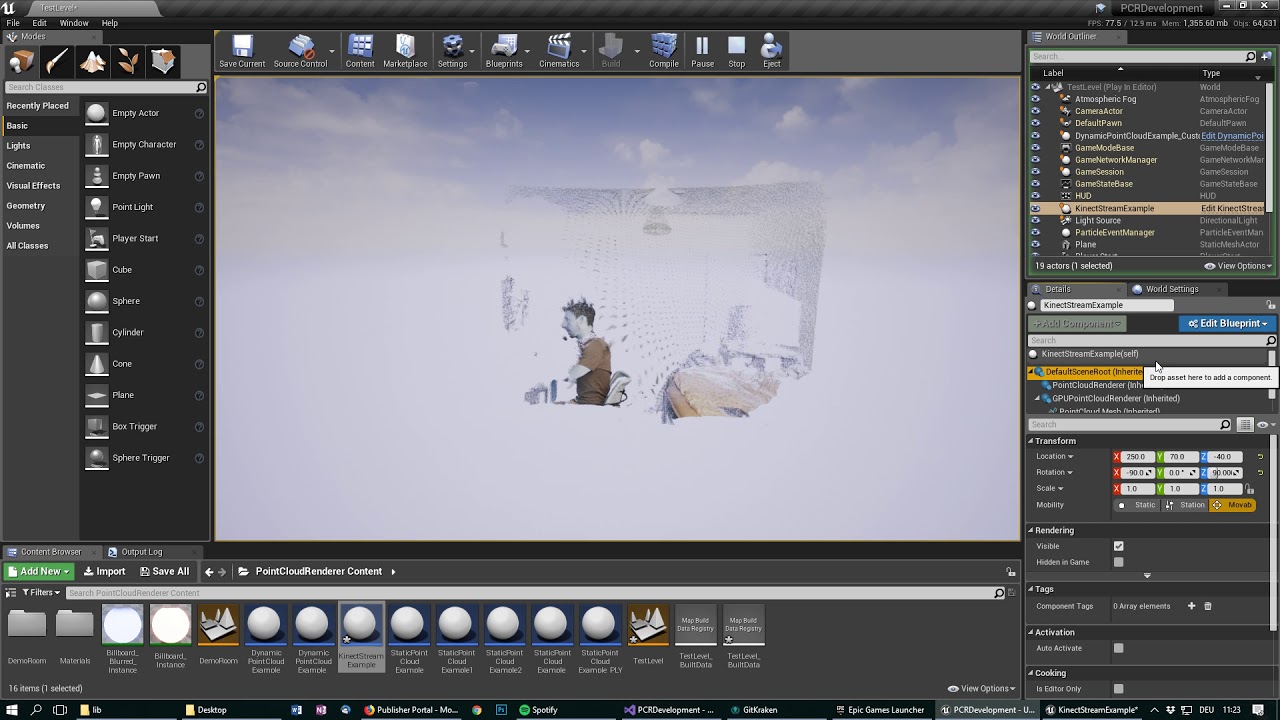The width and height of the screenshot is (1280, 720).
Task: Open the Edit KinectStream blueprint link in outliner
Action: [1232, 208]
